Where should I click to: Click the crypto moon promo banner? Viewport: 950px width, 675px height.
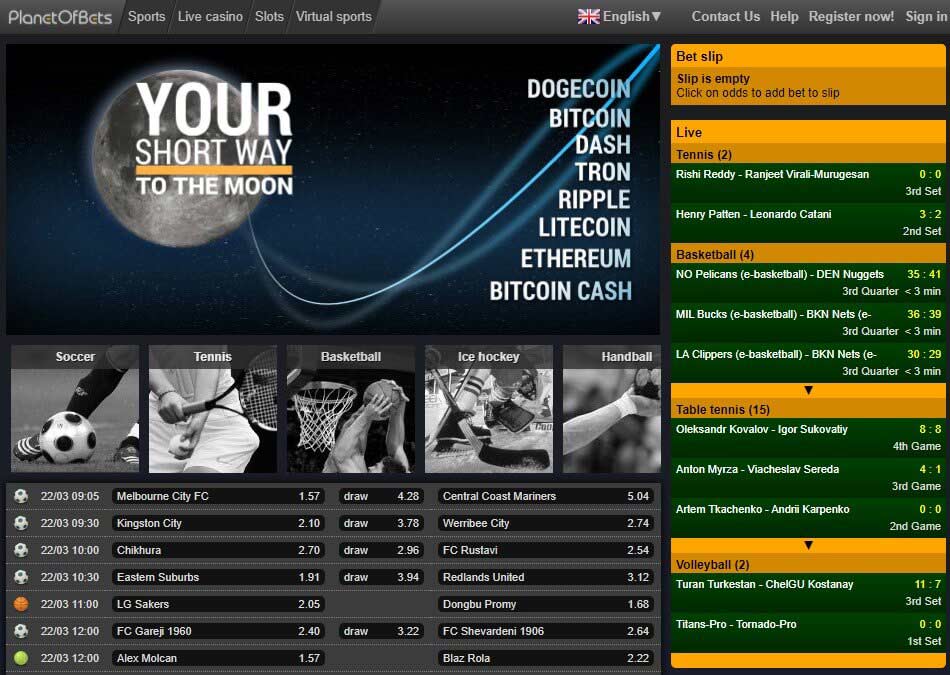[x=333, y=189]
